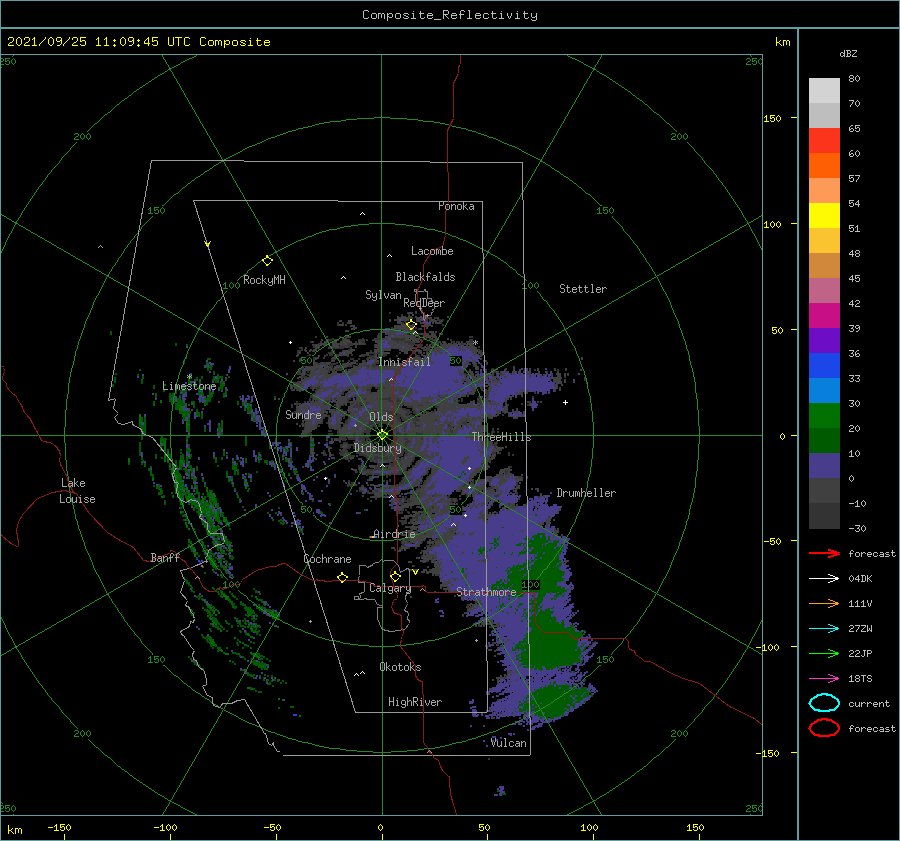Pick the magenta legend swatch
The image size is (900, 841).
point(824,316)
